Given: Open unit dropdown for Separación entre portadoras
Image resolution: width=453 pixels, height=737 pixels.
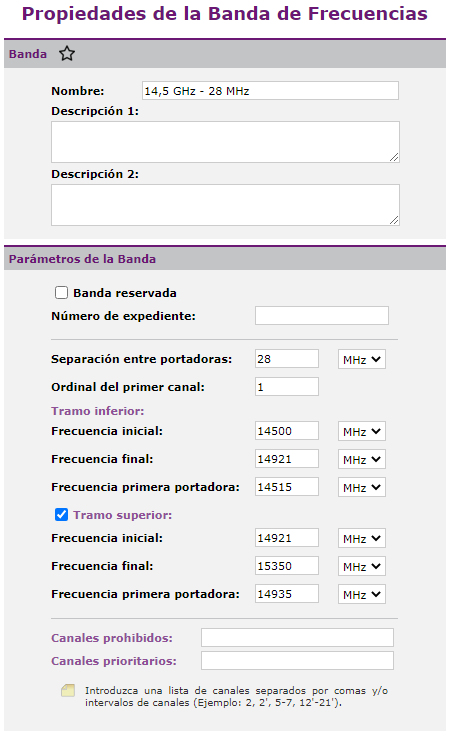Looking at the screenshot, I should tap(362, 359).
